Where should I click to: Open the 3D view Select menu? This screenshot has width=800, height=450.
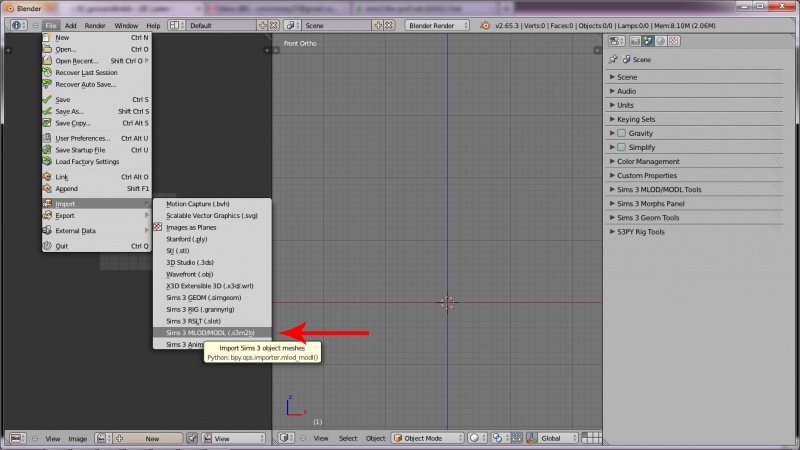click(348, 438)
